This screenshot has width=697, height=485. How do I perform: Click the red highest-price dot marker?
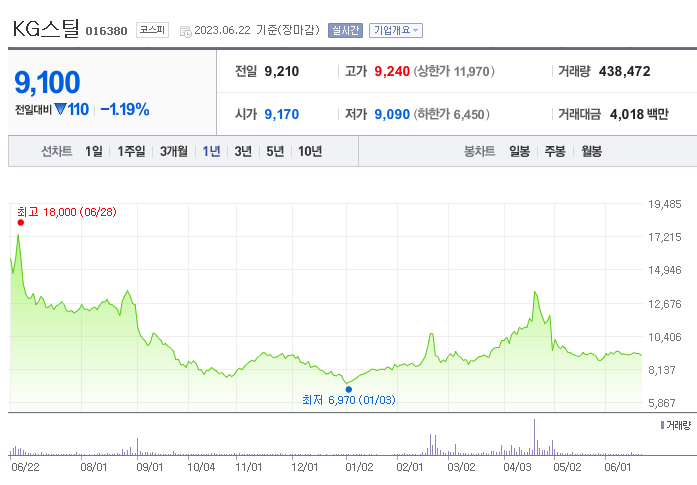20,222
